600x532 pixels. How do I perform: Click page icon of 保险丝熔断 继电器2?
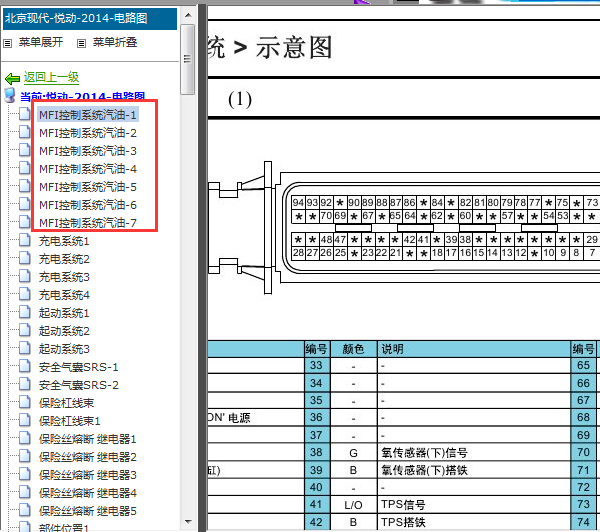(25, 456)
